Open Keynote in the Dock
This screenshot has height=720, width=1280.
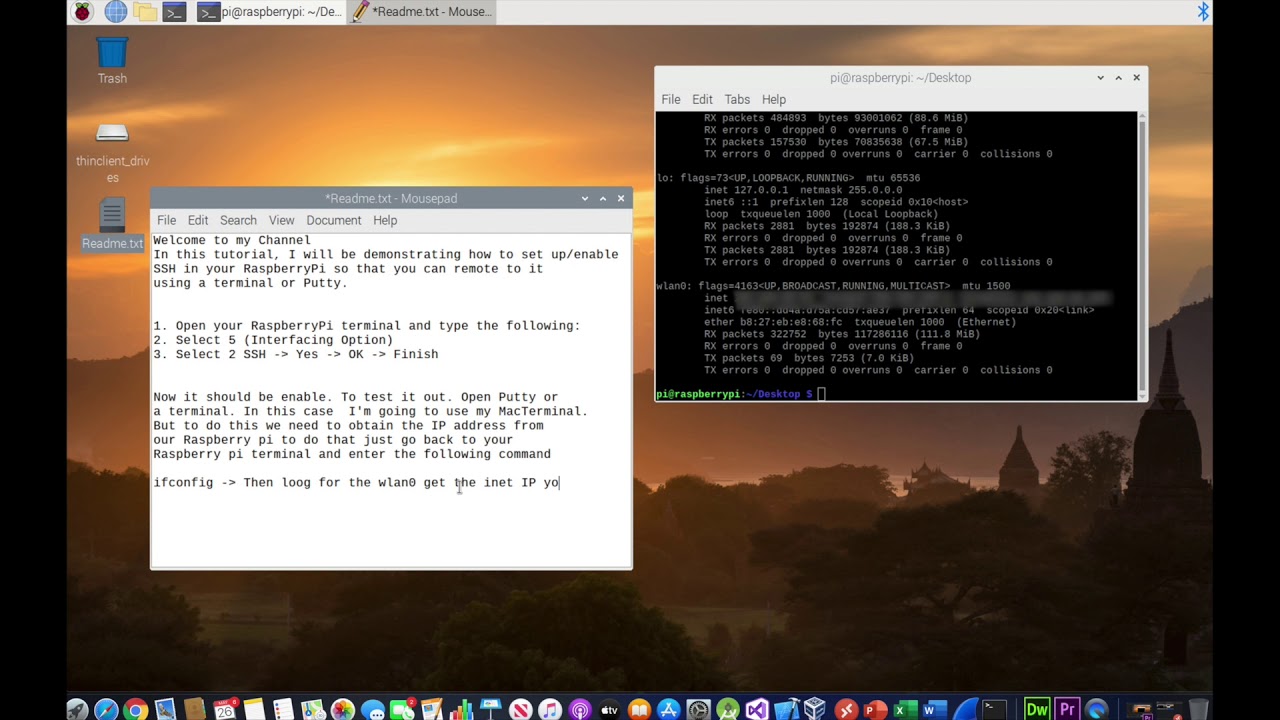tap(490, 708)
